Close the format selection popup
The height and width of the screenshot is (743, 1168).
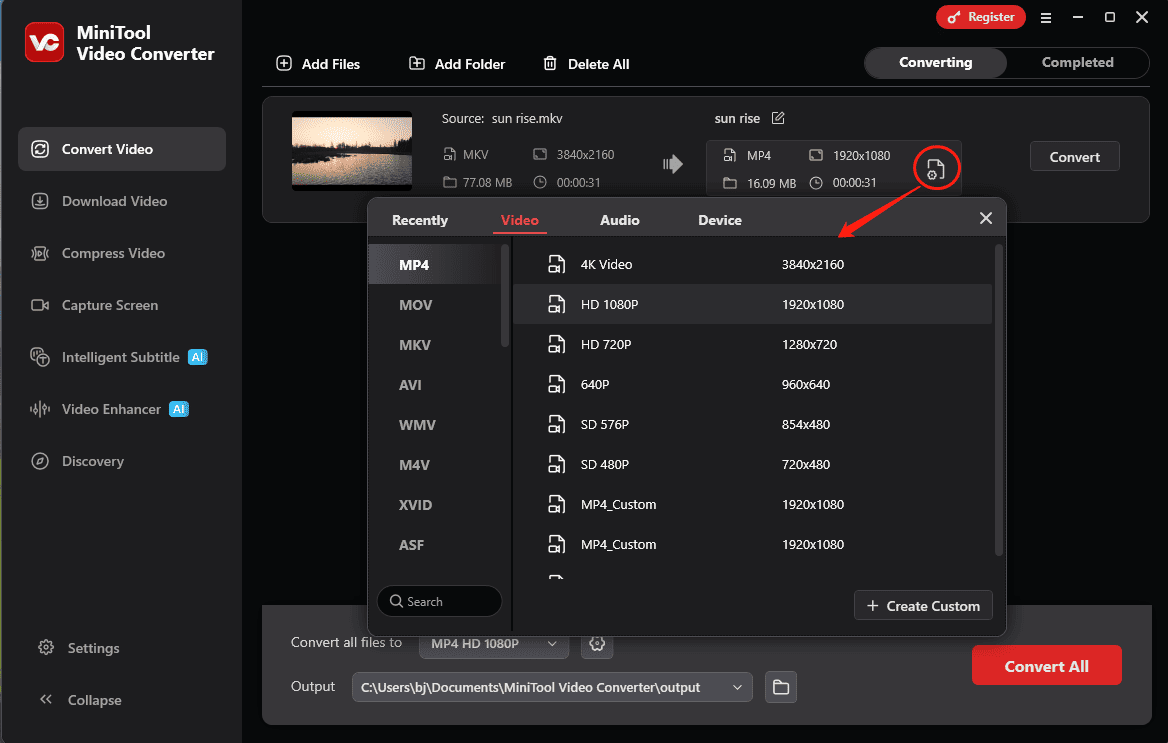(x=986, y=218)
